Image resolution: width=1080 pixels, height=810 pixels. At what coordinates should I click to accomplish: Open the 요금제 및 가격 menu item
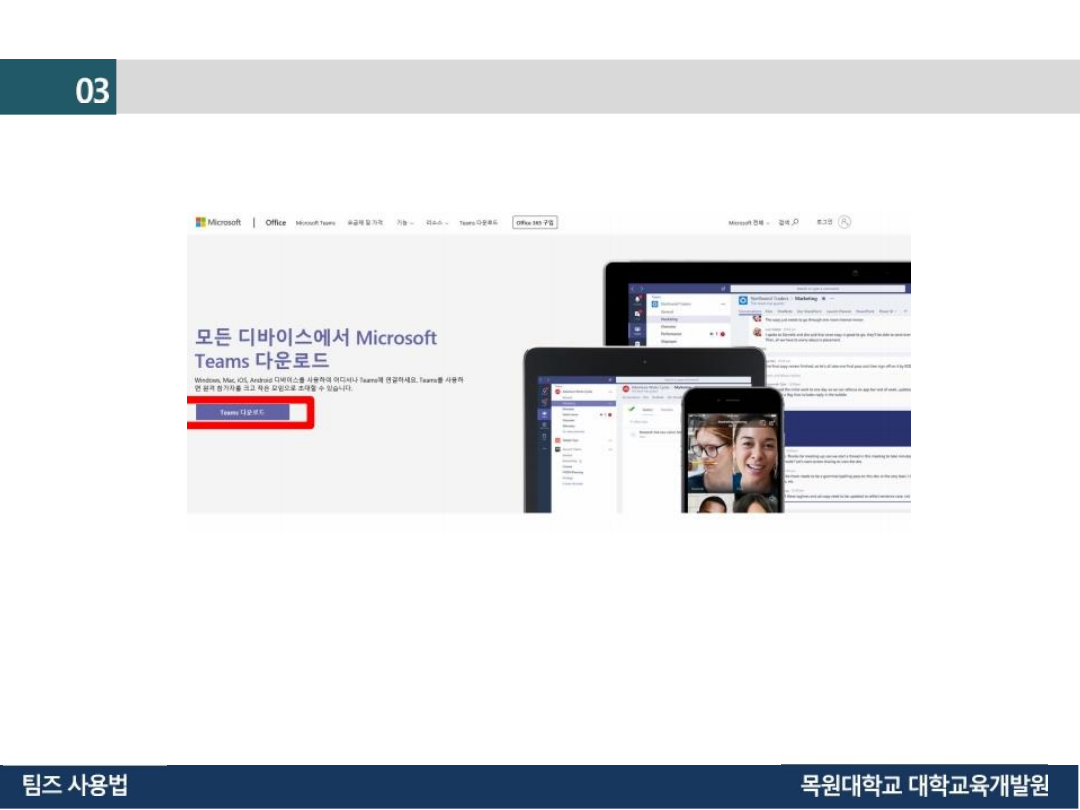(365, 223)
